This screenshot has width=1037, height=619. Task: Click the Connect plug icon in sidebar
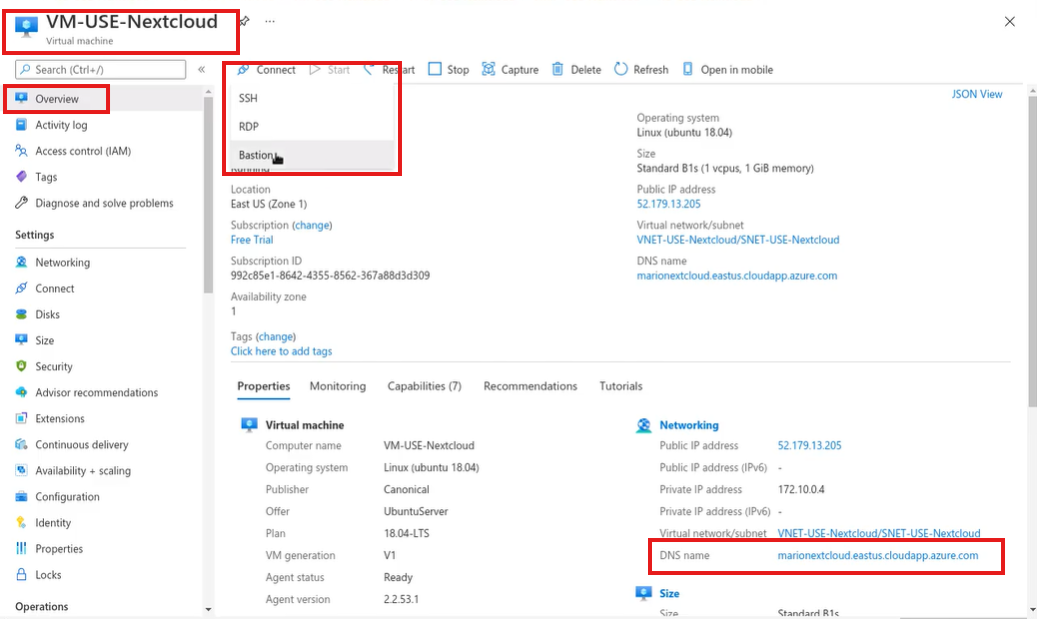pos(21,288)
